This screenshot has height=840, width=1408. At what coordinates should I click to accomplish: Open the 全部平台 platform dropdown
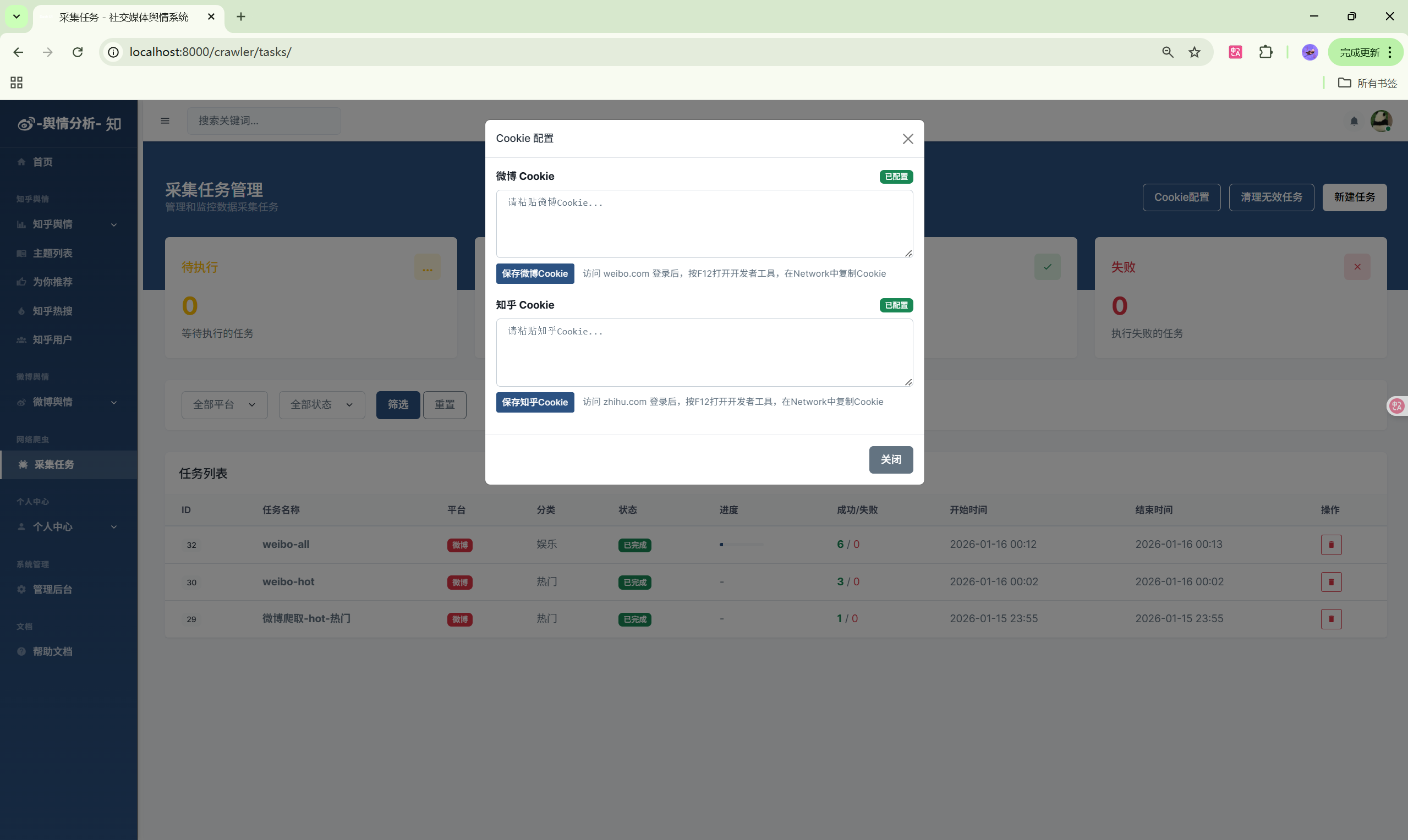tap(224, 405)
